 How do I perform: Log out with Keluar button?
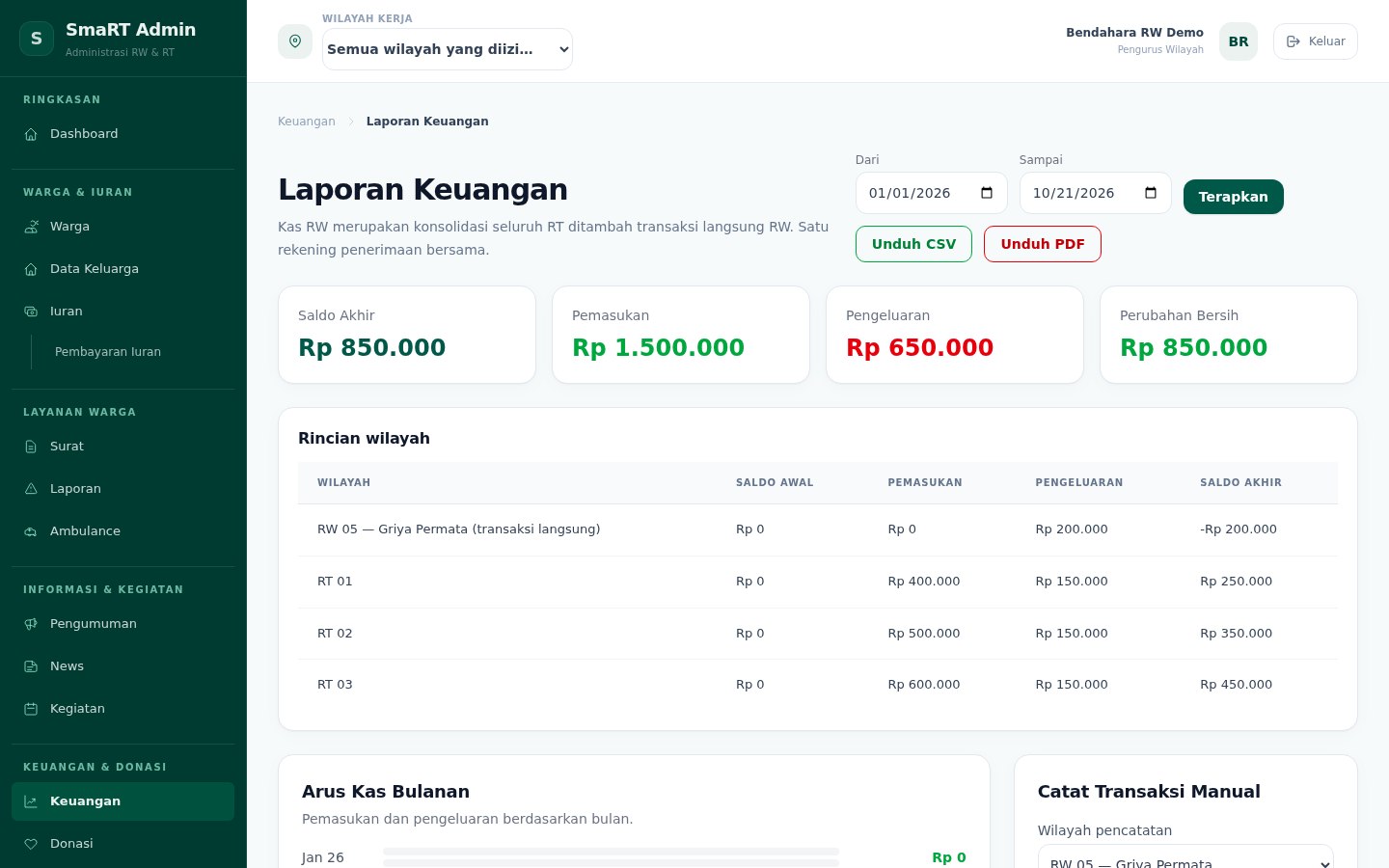coord(1316,41)
